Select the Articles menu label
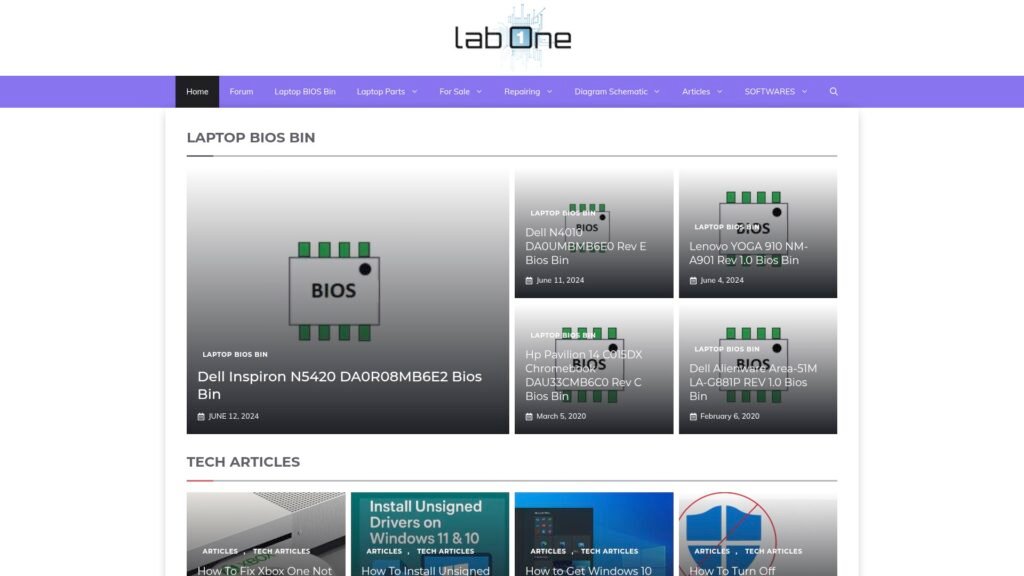1024x576 pixels. [x=696, y=91]
